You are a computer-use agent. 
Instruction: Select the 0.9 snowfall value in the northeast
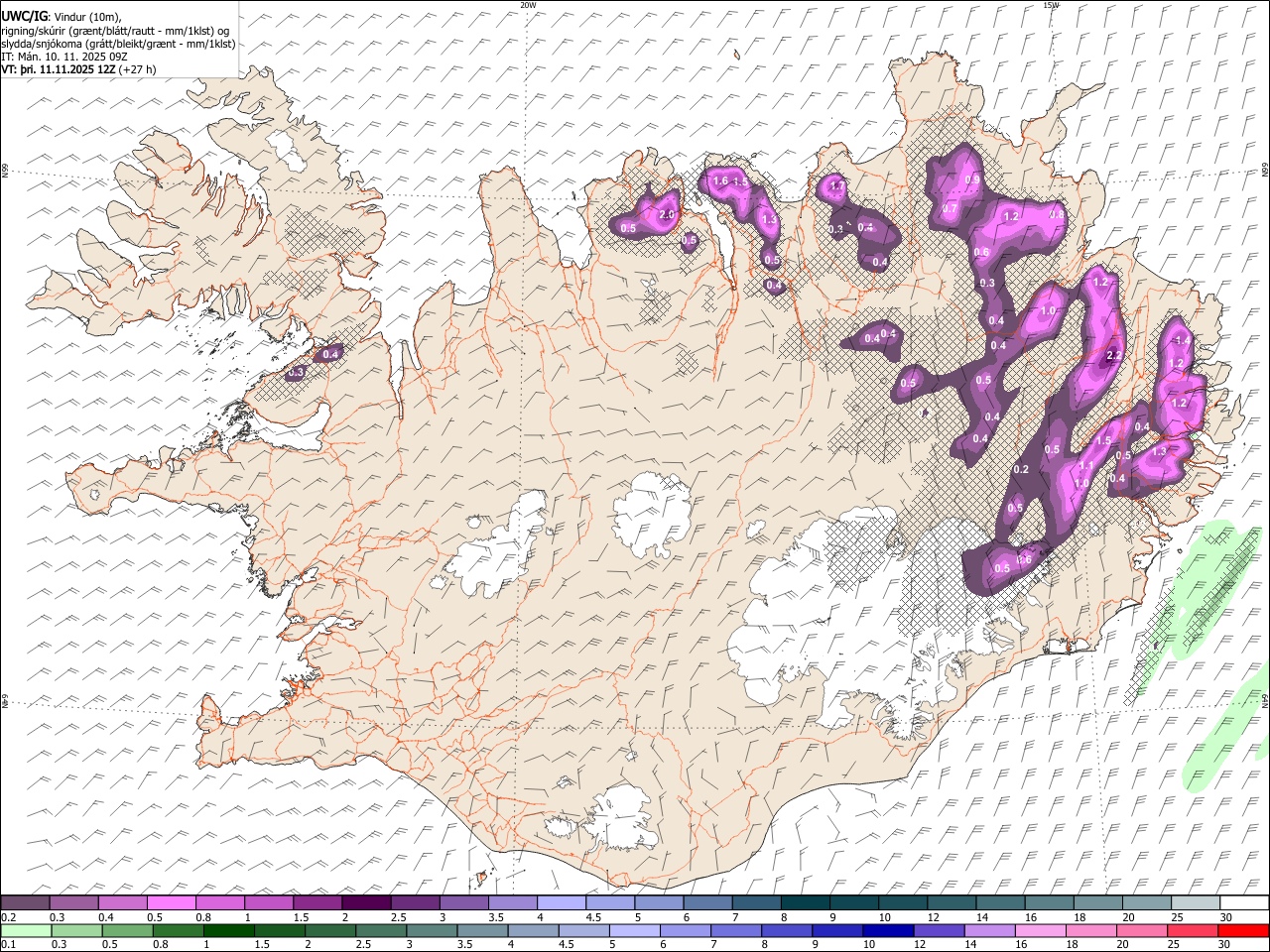[971, 179]
